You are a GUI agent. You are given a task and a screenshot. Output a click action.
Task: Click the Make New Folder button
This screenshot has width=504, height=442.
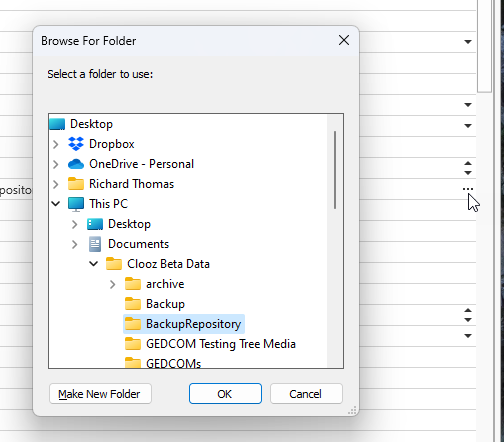click(x=100, y=394)
